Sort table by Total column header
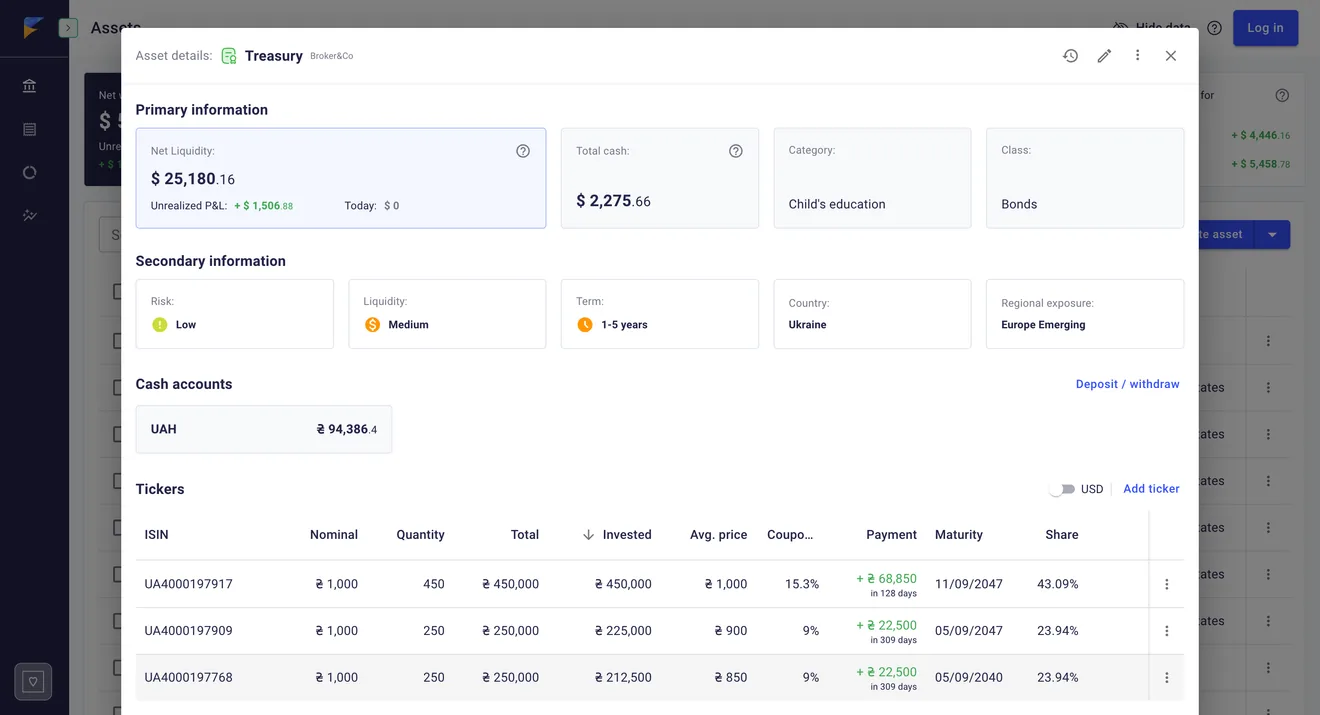This screenshot has width=1320, height=715. [525, 535]
